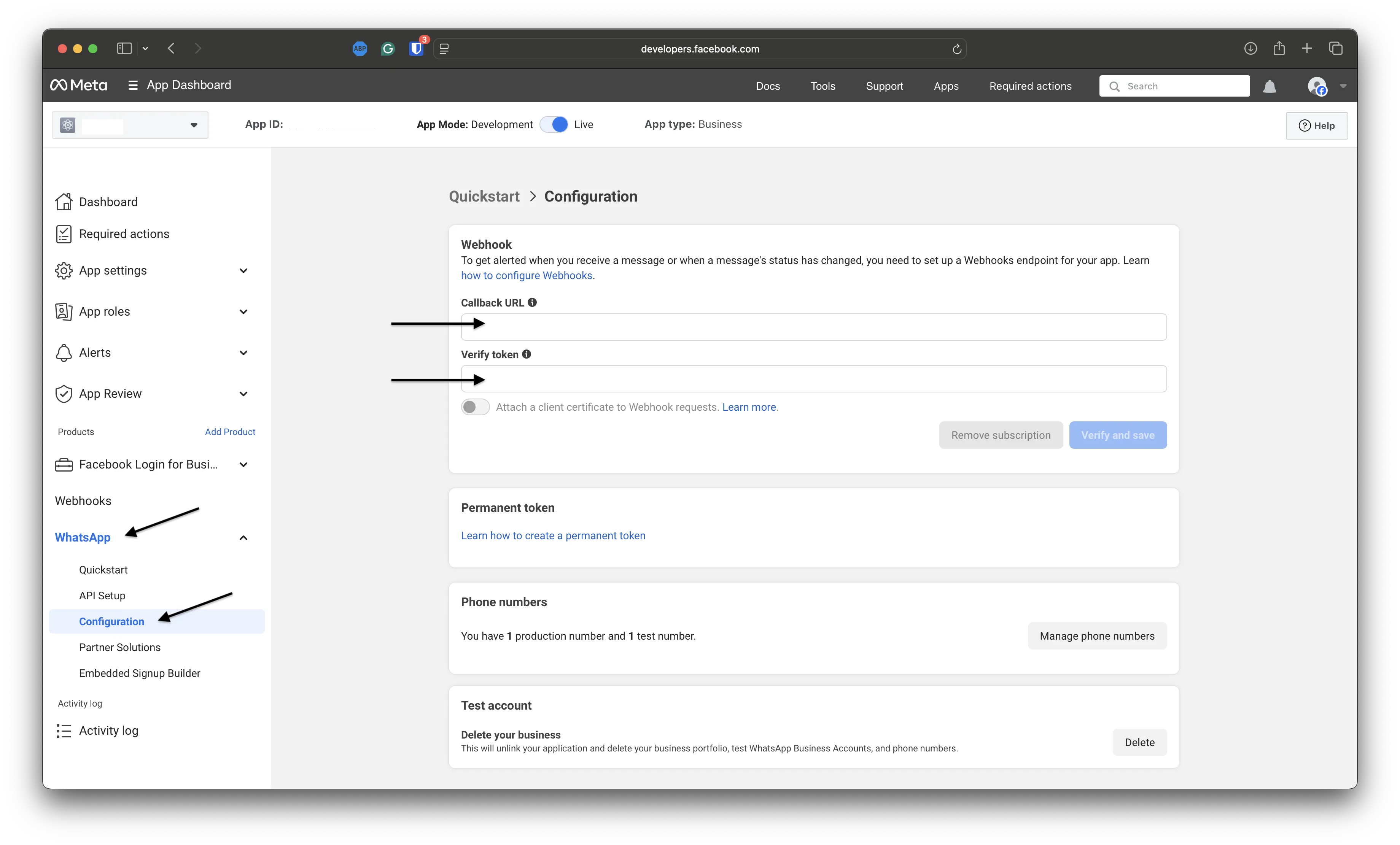Click the Delete business button
Screen dimensions: 1400x845
[1139, 742]
